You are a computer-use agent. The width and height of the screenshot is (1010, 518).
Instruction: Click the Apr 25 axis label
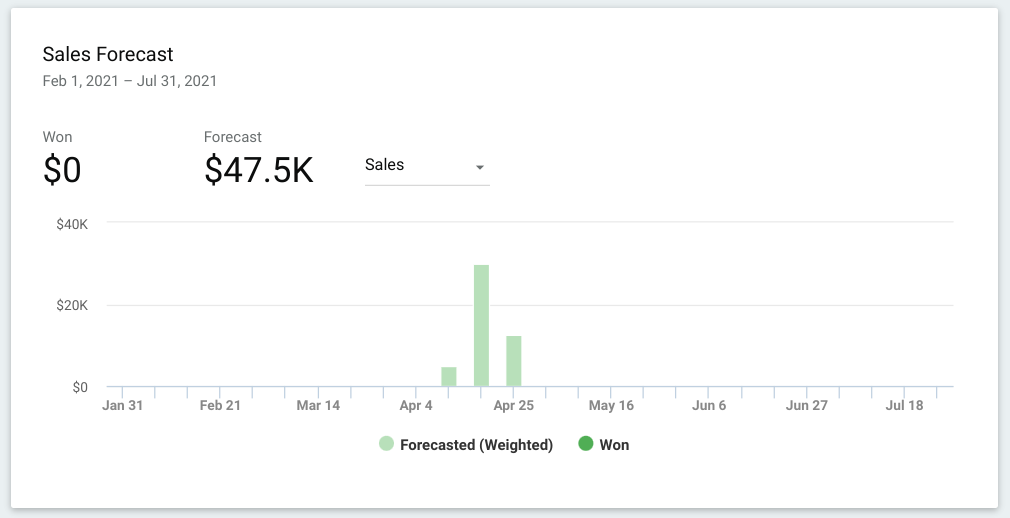click(514, 406)
